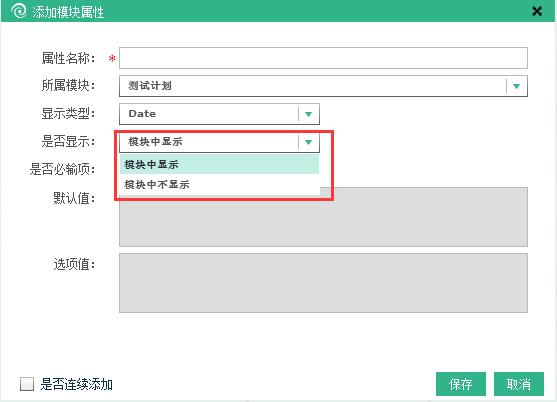Screen dimensions: 557x402
Task: Collapse the 是否显示 dropdown arrow
Action: (308, 142)
